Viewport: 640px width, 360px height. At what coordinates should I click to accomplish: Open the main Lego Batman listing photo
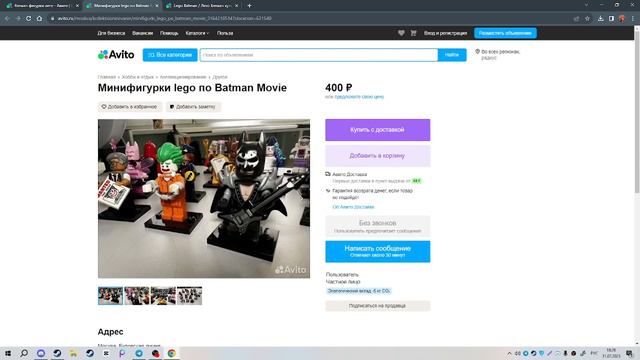coord(204,198)
